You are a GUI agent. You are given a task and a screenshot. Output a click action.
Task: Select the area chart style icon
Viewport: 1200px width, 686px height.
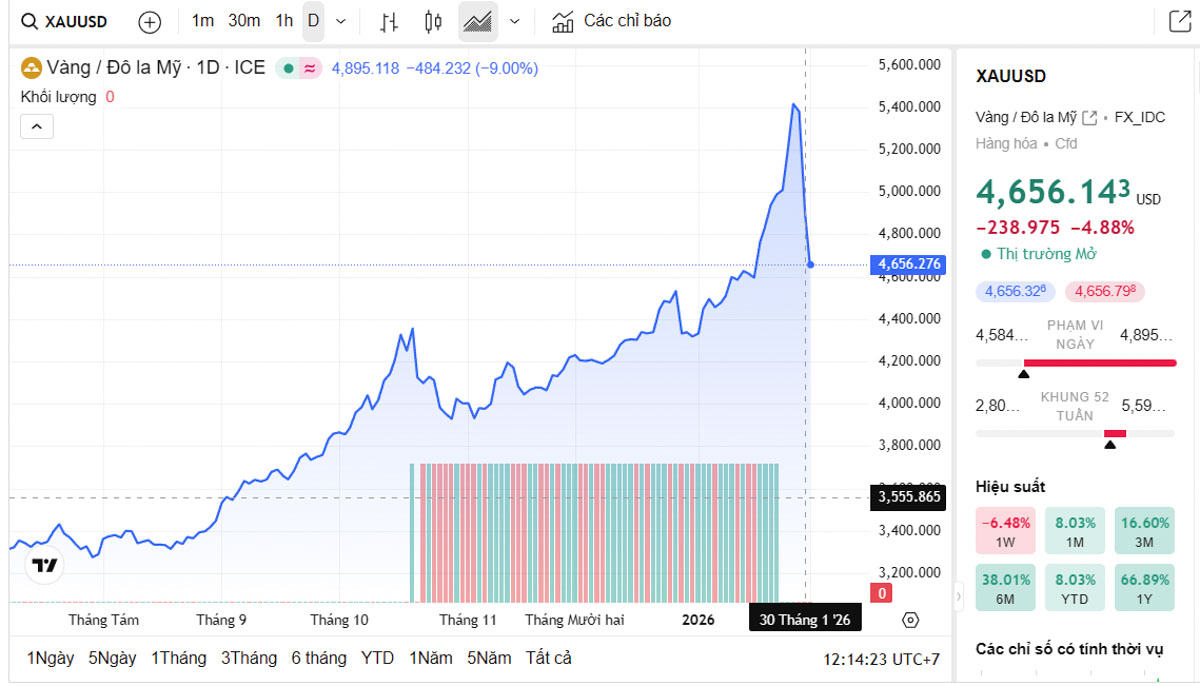(x=478, y=21)
